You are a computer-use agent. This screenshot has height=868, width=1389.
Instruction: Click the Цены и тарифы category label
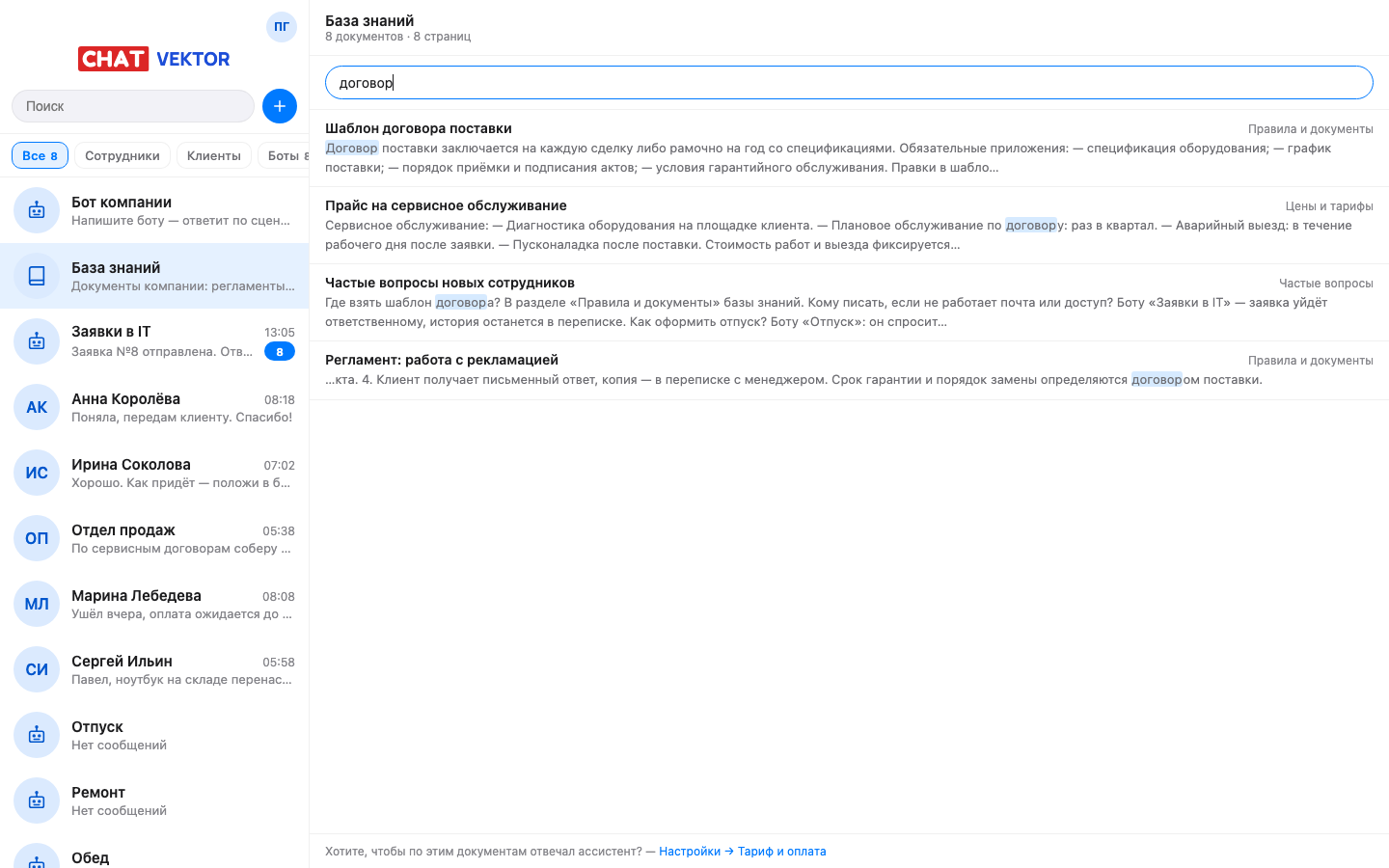[1329, 206]
